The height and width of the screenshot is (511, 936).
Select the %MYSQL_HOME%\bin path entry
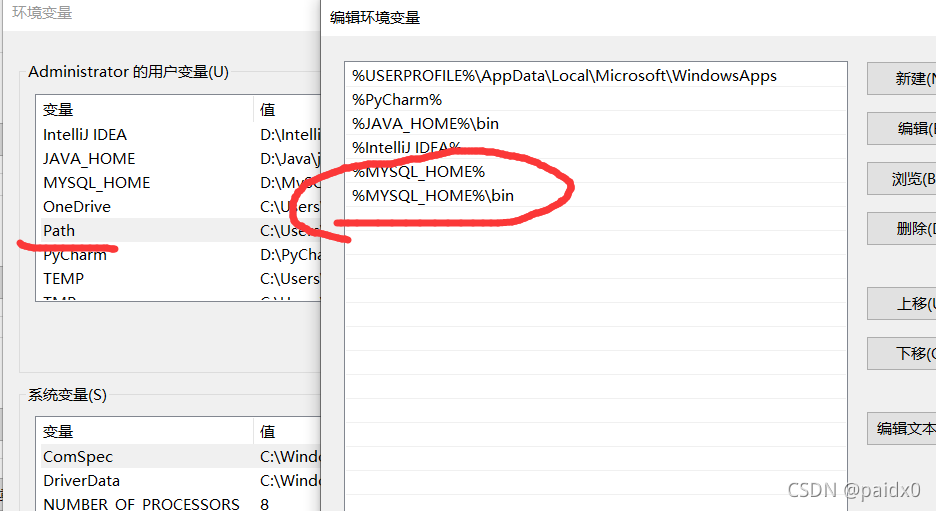(596, 195)
